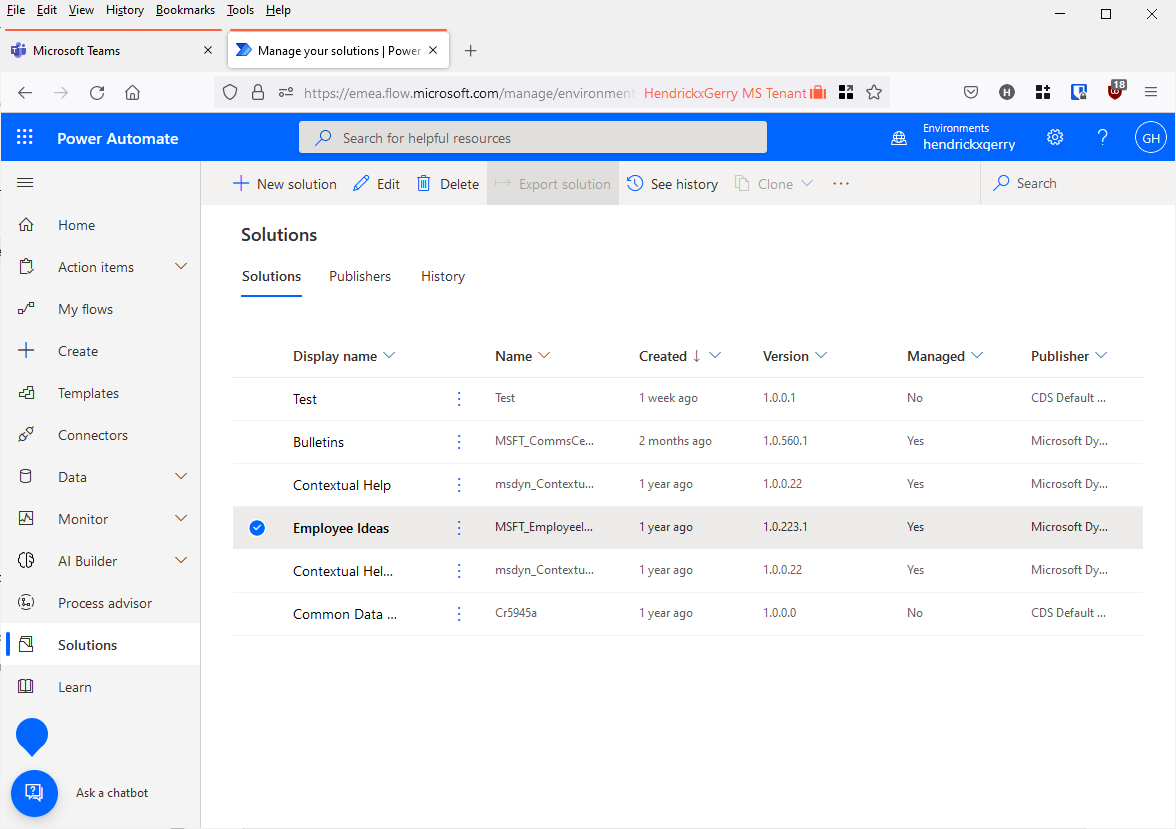The height and width of the screenshot is (829, 1176).
Task: Deselect the Employee Ideas row checkmark
Action: [x=257, y=528]
